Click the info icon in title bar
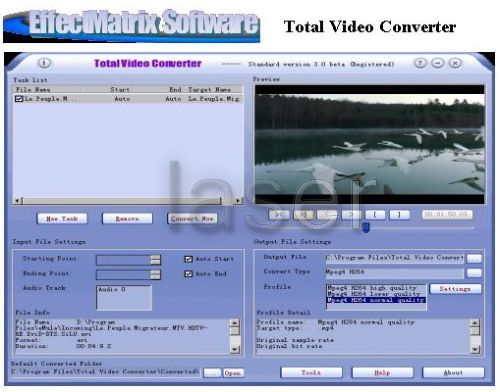The image size is (500, 392). pyautogui.click(x=44, y=63)
